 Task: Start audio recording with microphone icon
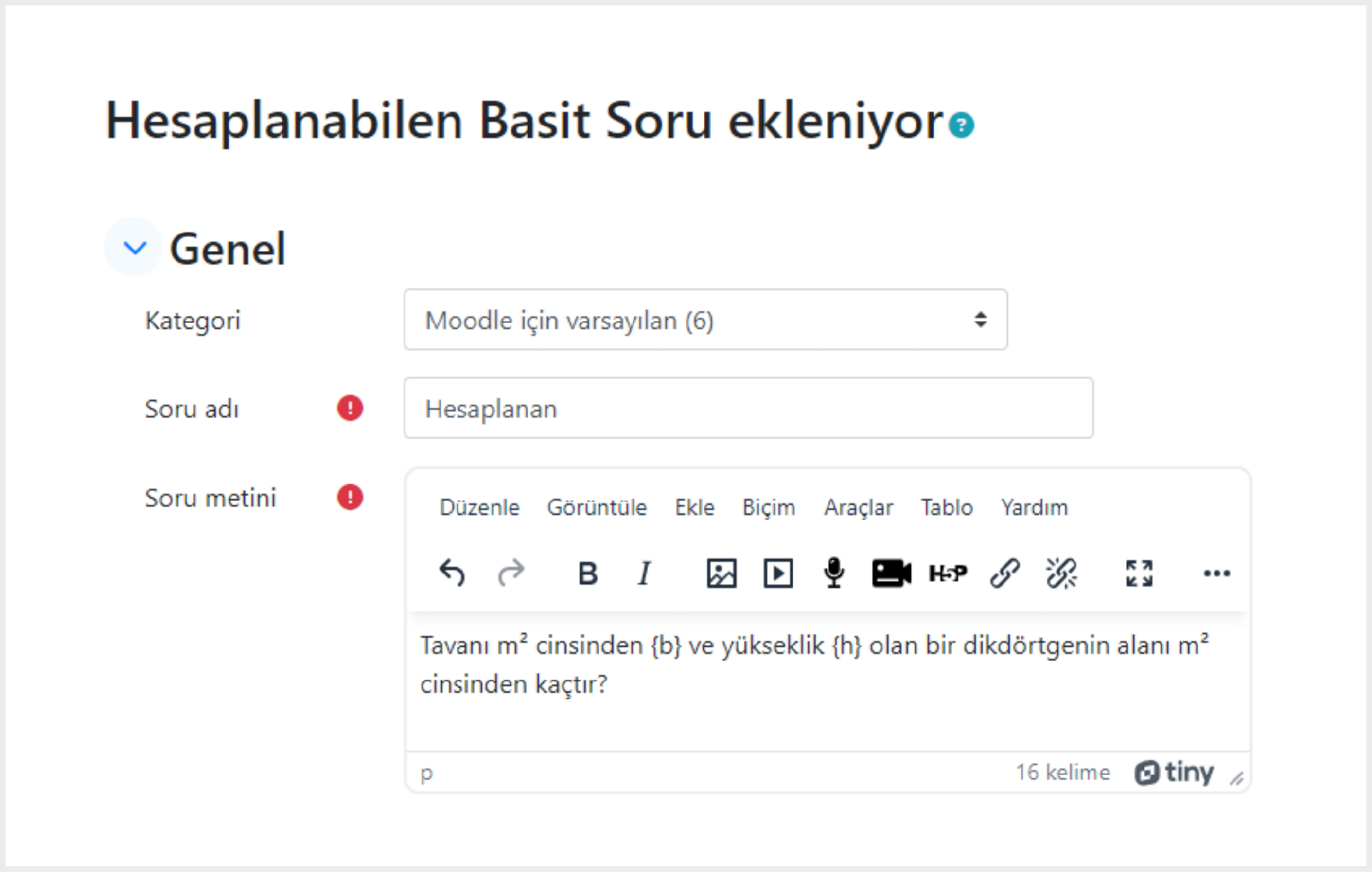click(834, 573)
